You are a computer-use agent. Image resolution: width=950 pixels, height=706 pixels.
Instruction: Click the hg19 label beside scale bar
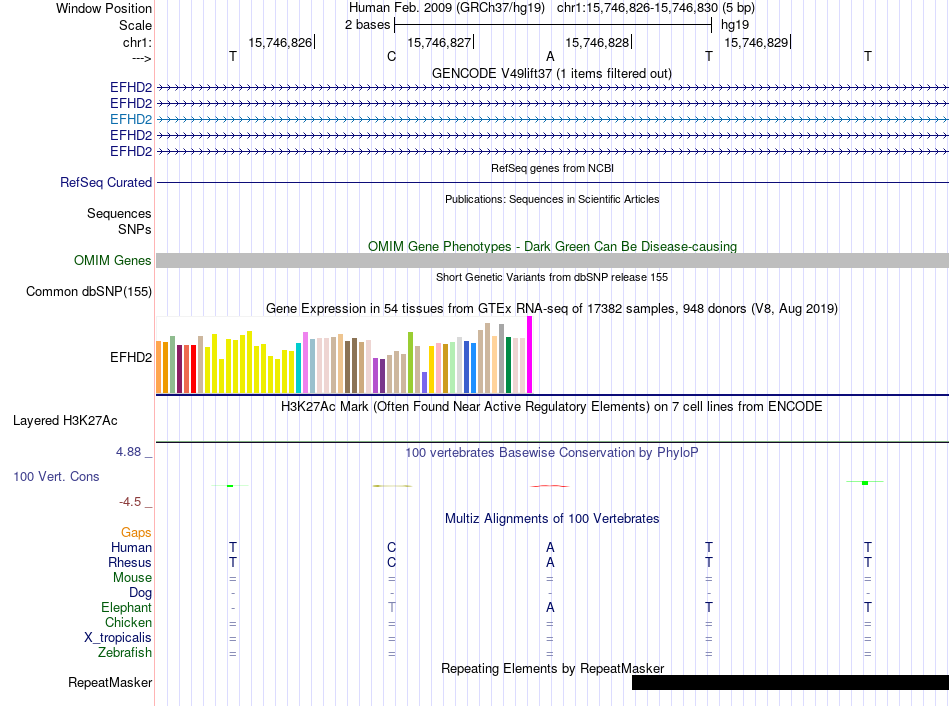pos(735,25)
